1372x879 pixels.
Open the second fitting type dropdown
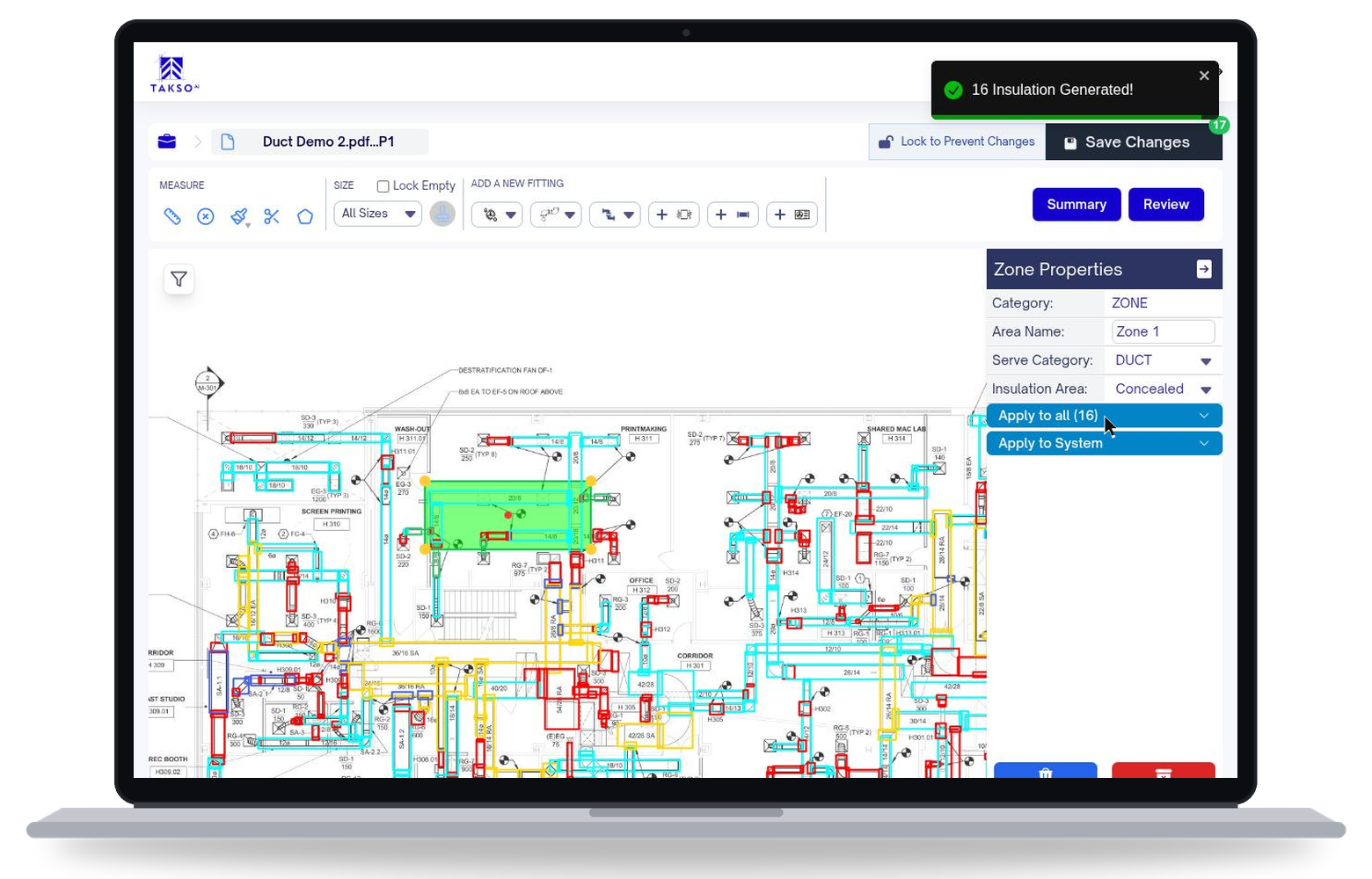click(556, 214)
